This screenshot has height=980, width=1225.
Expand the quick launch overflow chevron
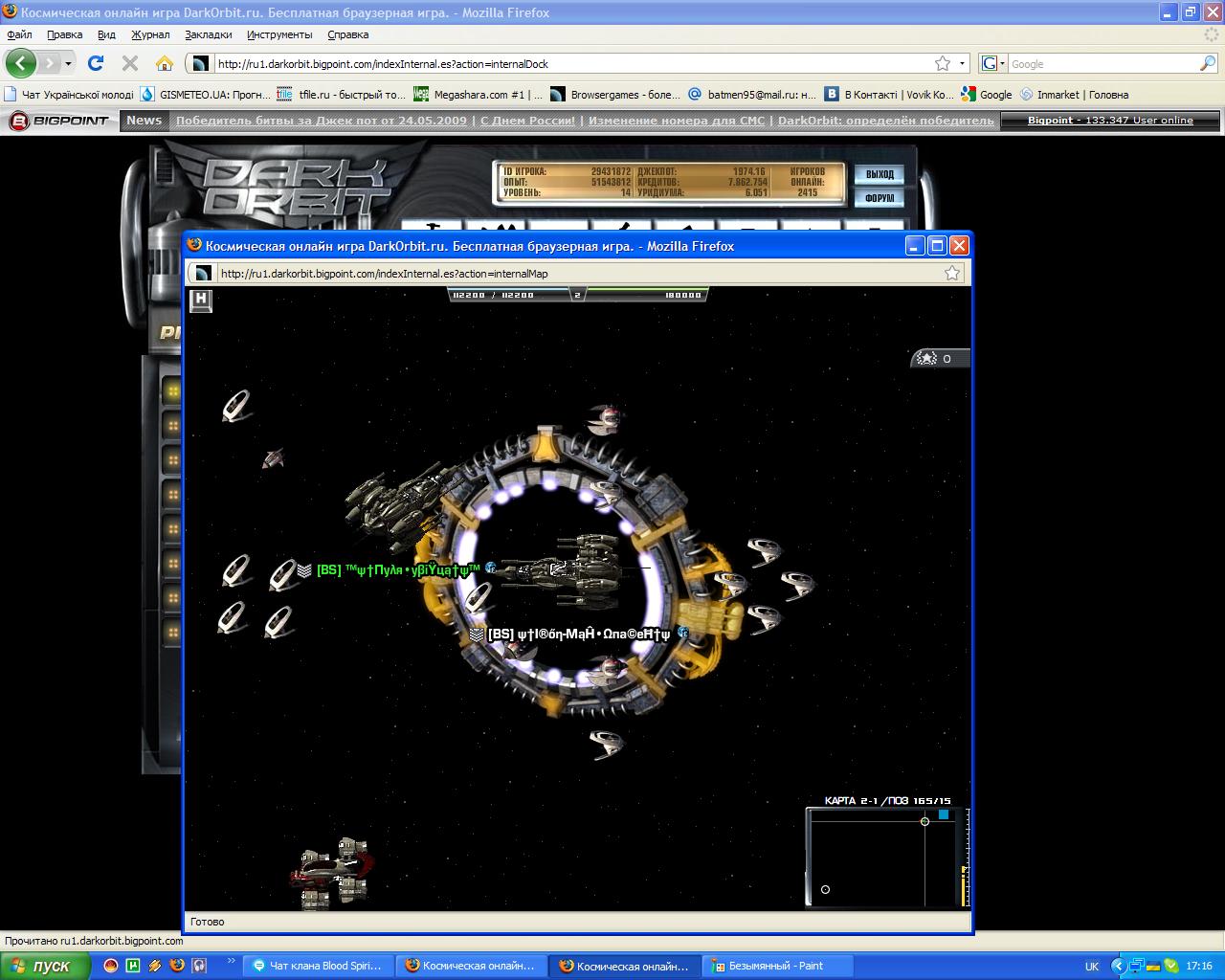pos(231,962)
